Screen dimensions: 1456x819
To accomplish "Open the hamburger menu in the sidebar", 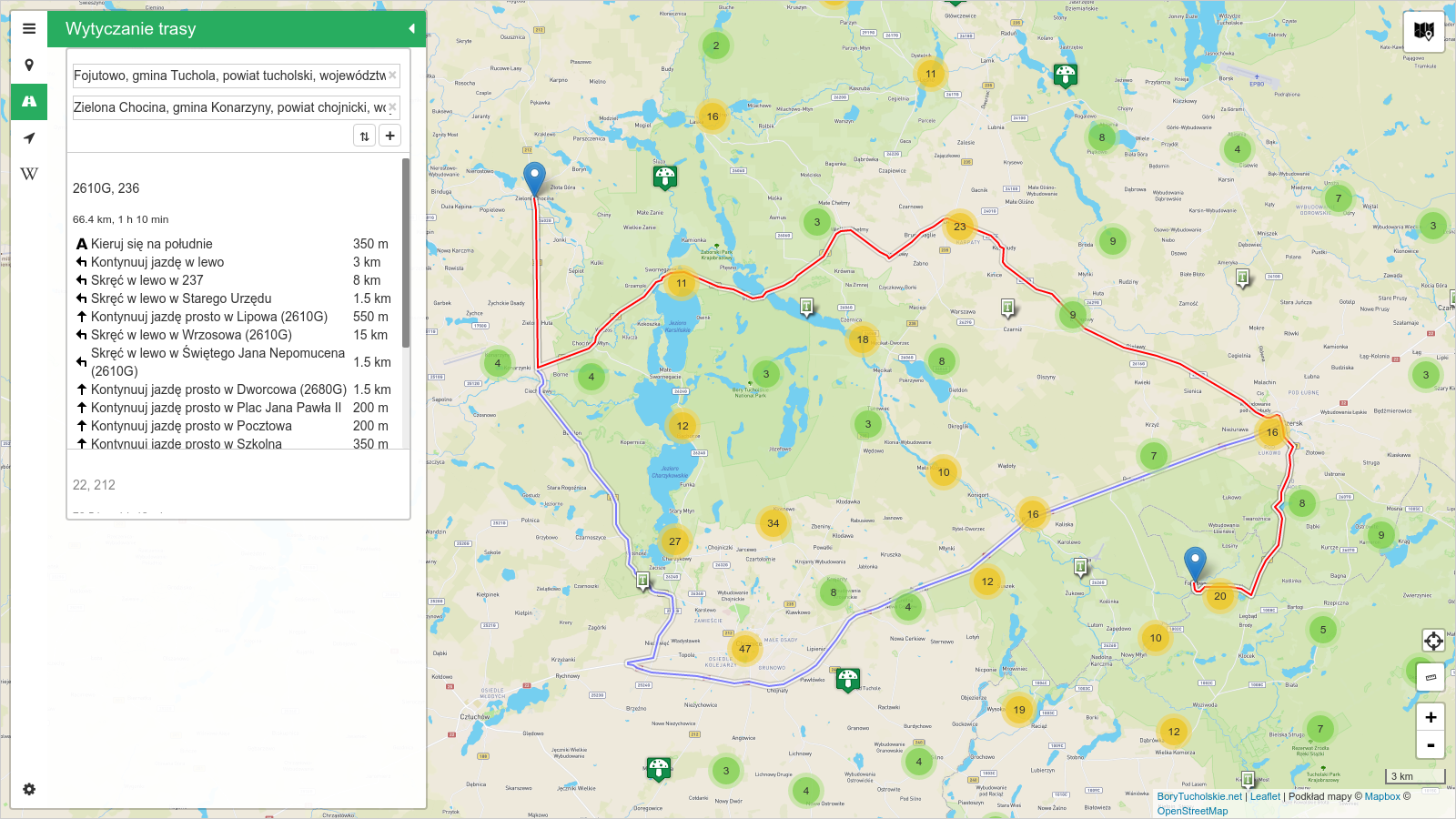I will pos(29,29).
